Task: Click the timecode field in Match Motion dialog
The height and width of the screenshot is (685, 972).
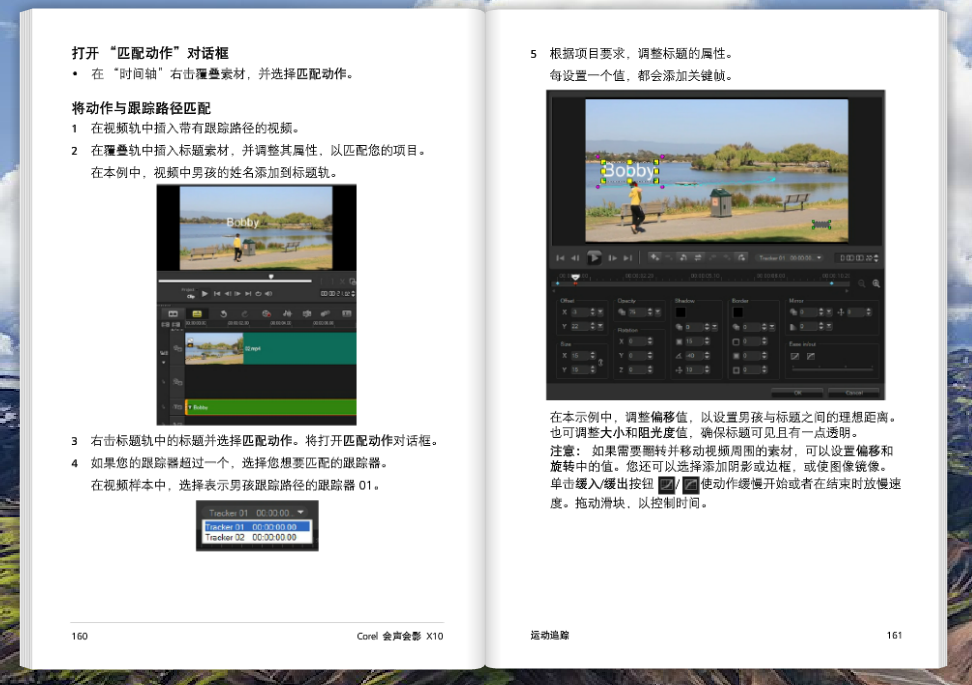Action: (855, 258)
